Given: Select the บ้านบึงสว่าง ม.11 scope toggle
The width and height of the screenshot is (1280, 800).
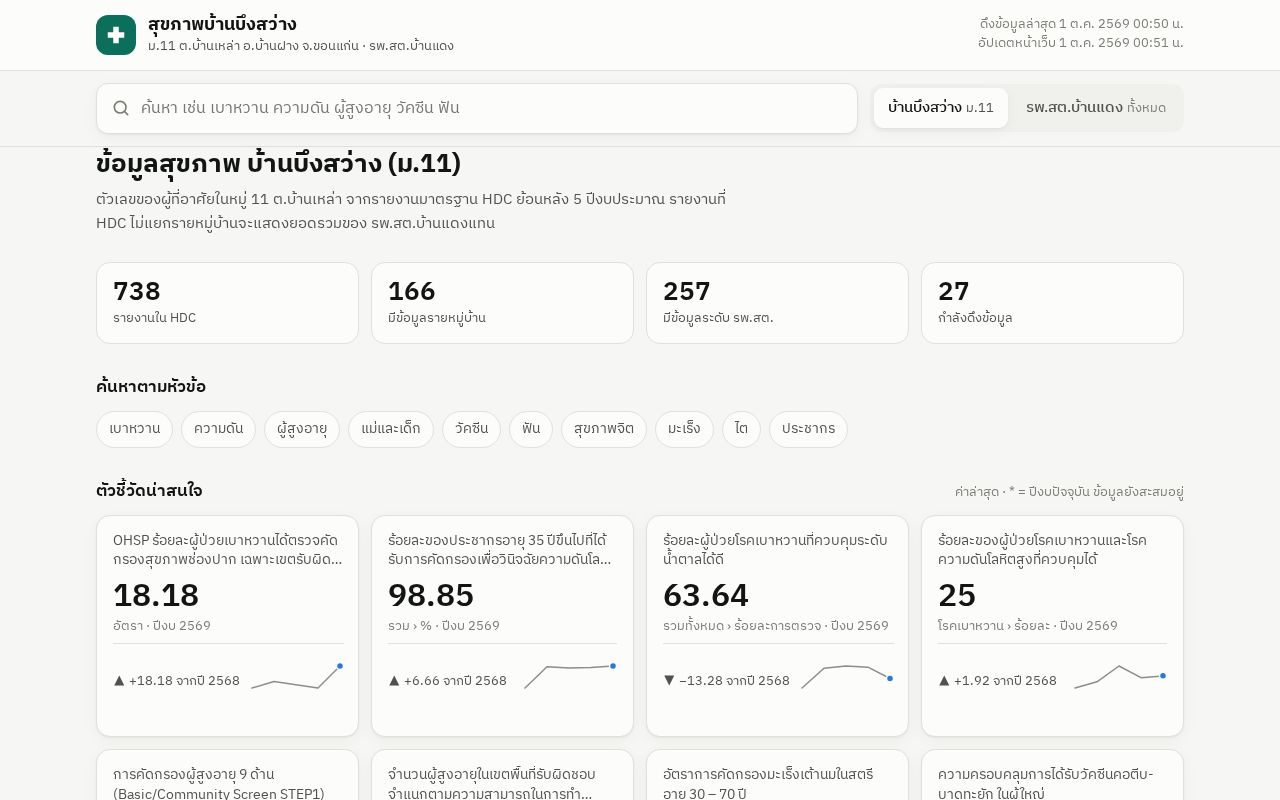Looking at the screenshot, I should click(x=941, y=108).
